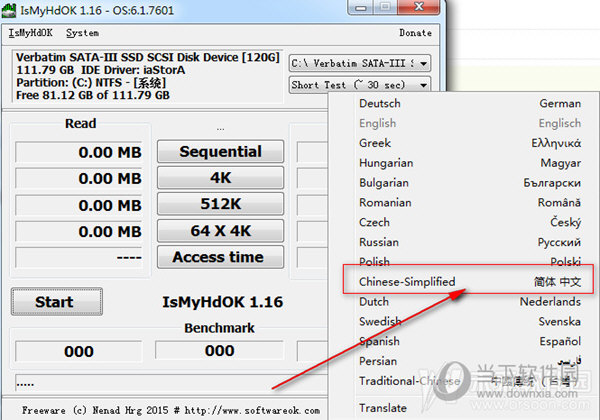This screenshot has width=600, height=420.
Task: Minimize the IsMyHdOK window
Action: click(360, 7)
